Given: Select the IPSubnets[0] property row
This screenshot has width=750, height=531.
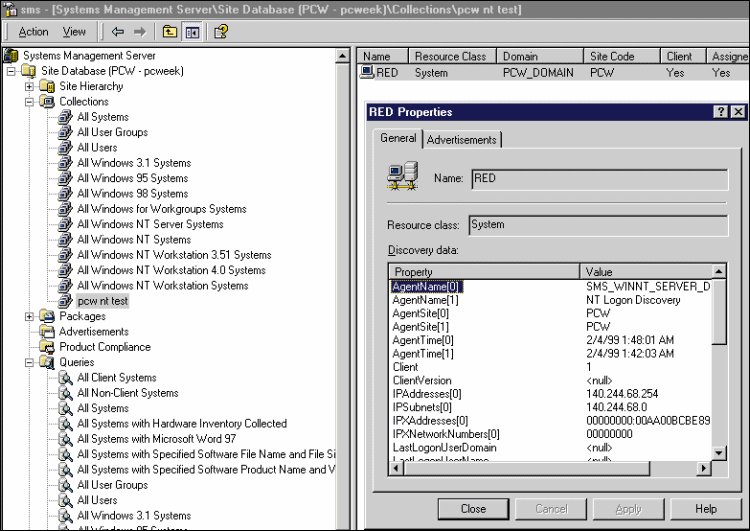Looking at the screenshot, I should point(550,407).
